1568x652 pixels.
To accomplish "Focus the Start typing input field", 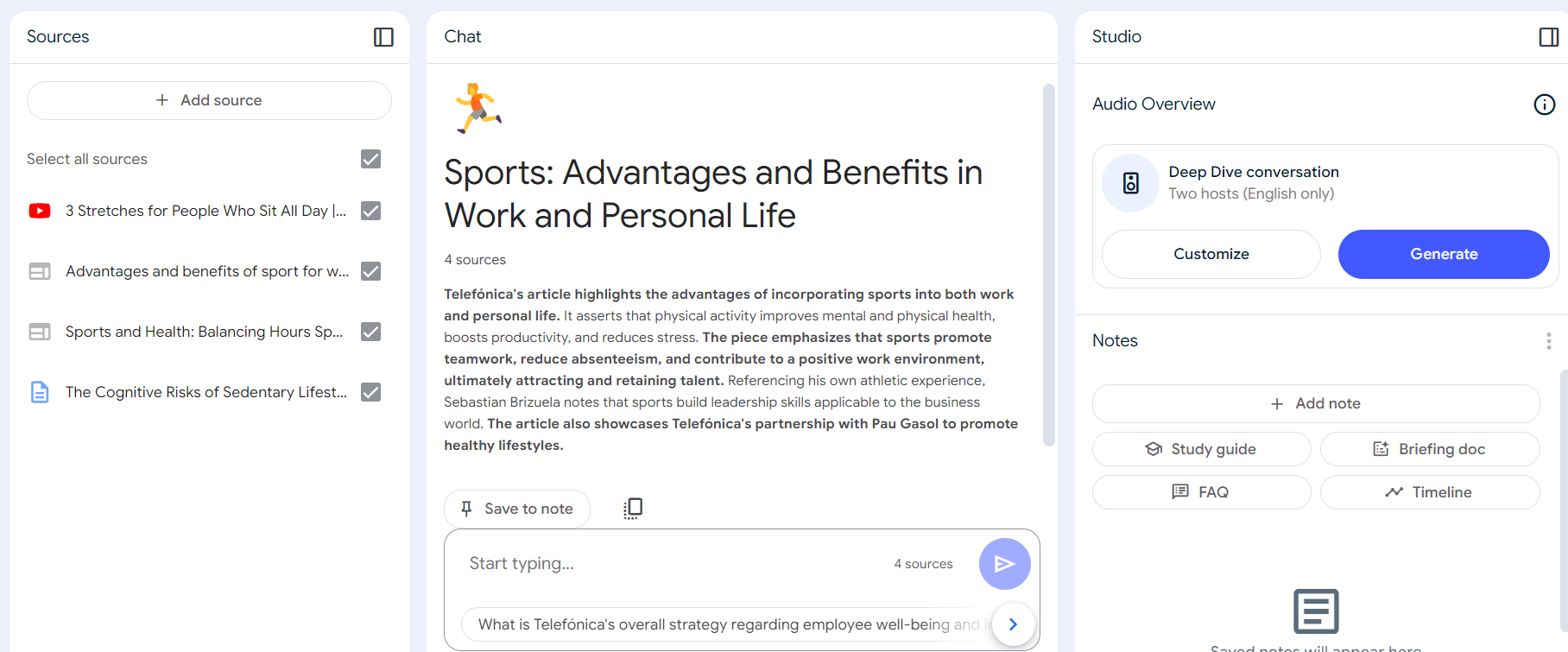I will [673, 564].
